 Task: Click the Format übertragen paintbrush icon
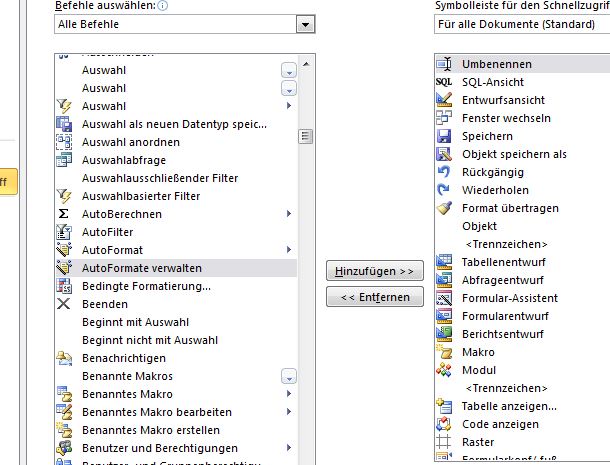444,208
